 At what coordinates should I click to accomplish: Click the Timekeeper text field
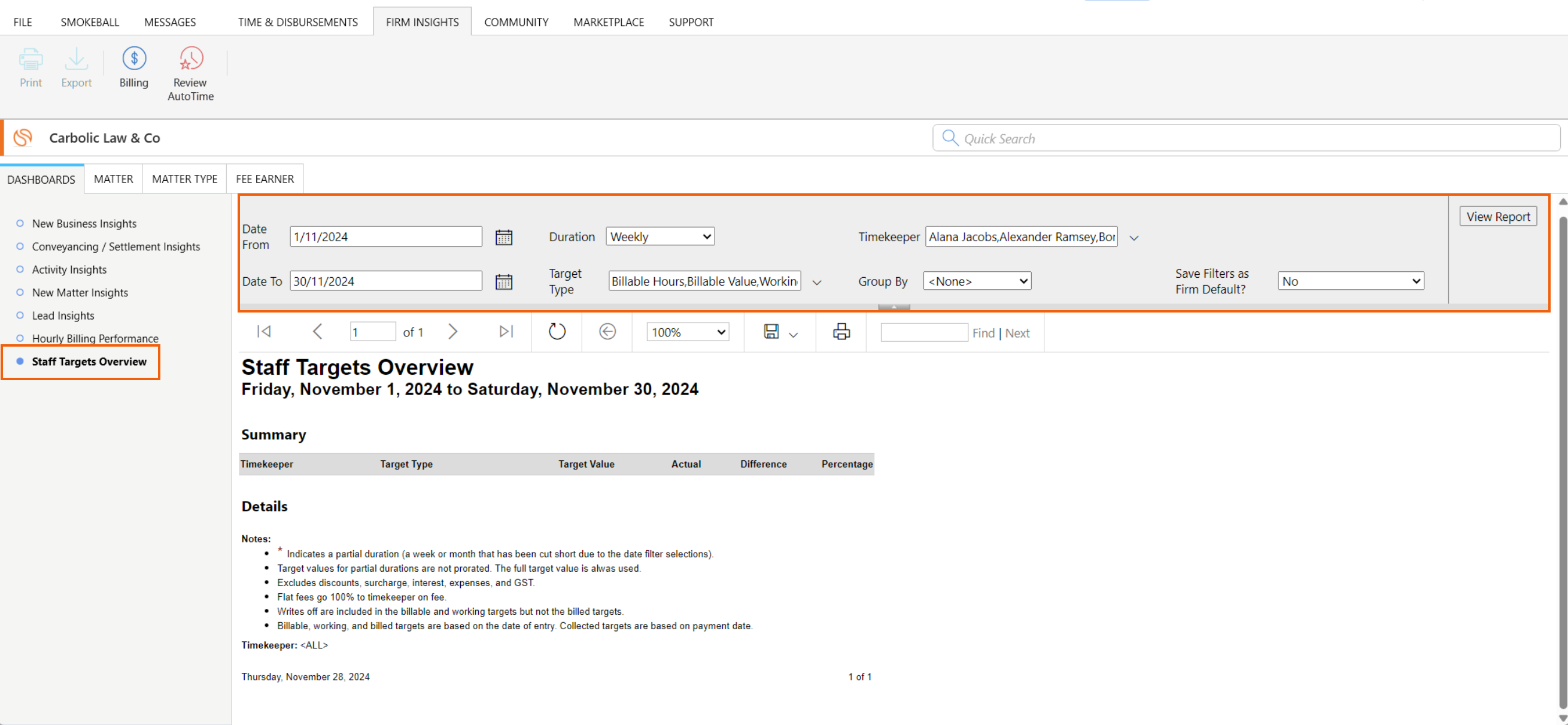point(1021,237)
